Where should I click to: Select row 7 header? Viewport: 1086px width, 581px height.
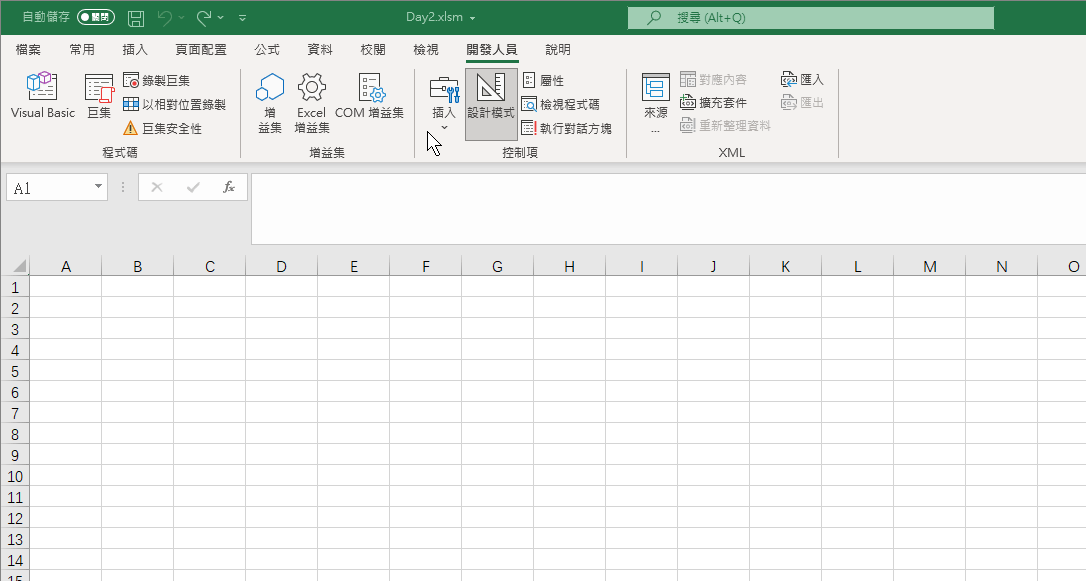click(x=15, y=413)
